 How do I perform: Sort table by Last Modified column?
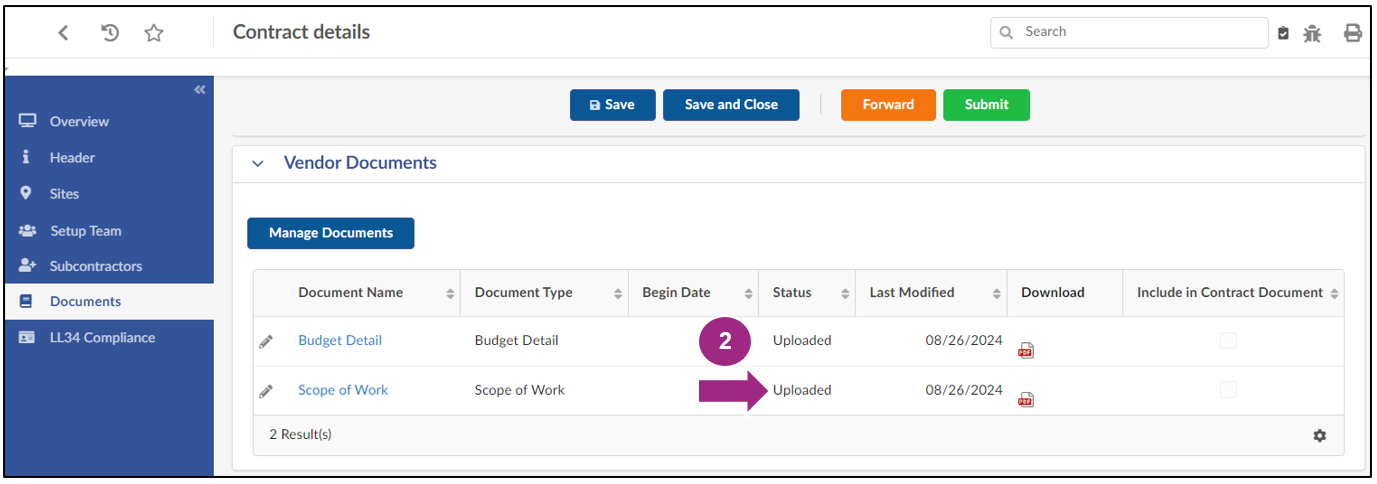pos(912,293)
